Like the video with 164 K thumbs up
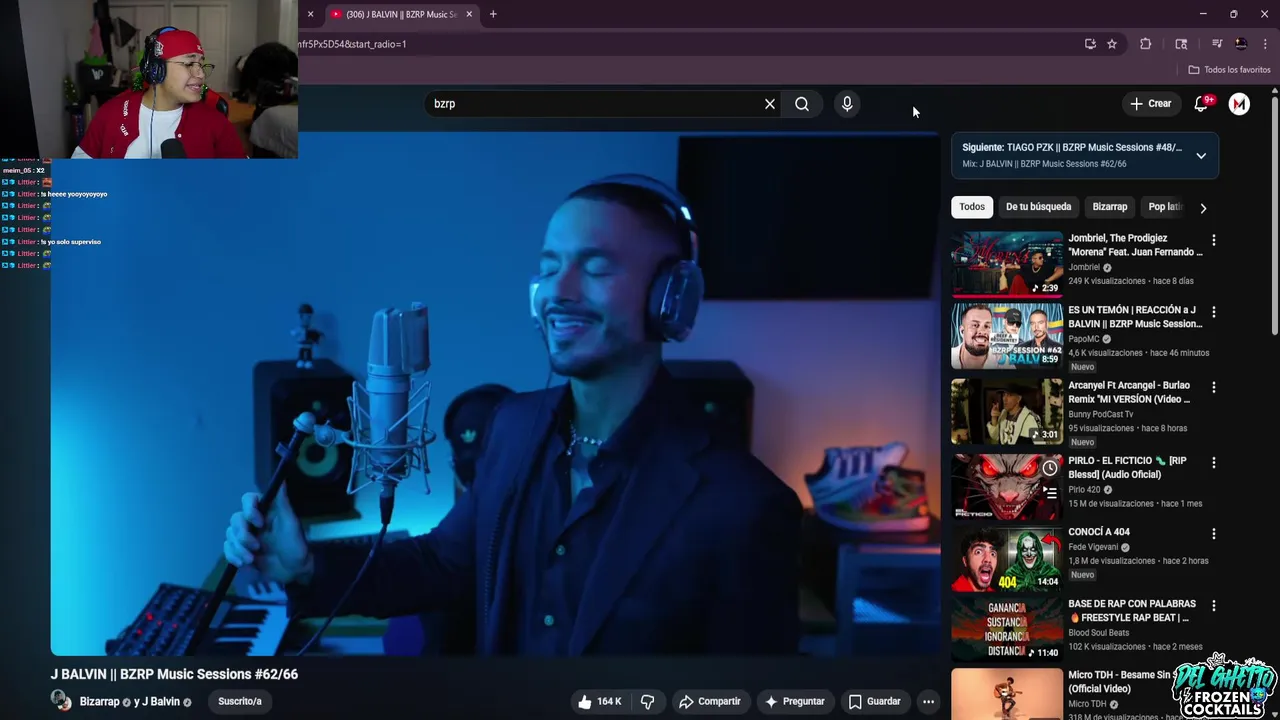 tap(599, 702)
